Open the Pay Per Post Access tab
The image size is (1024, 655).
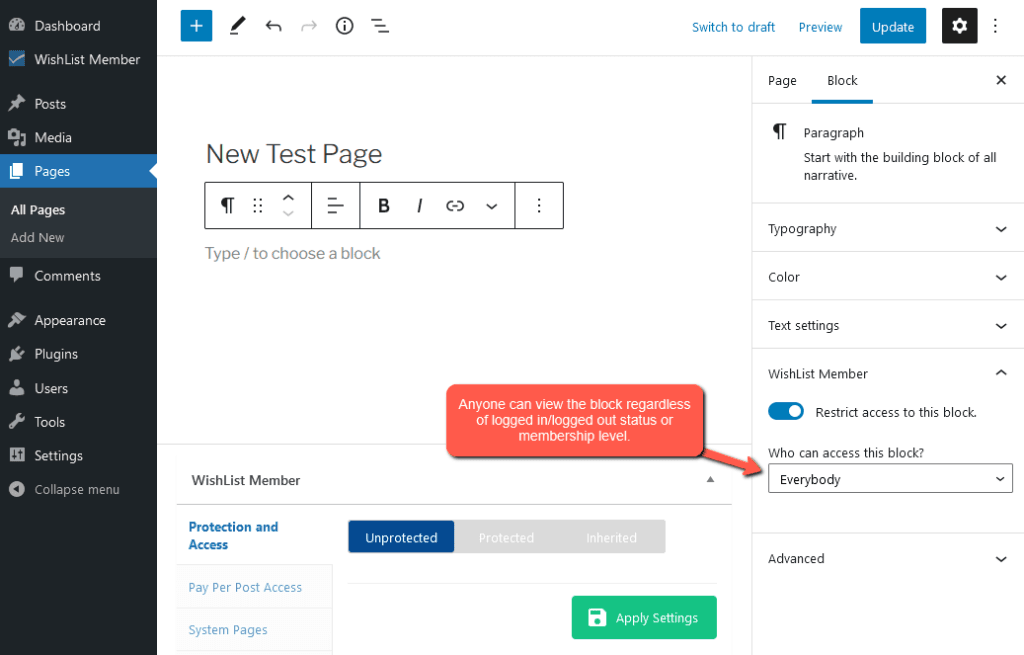point(253,586)
